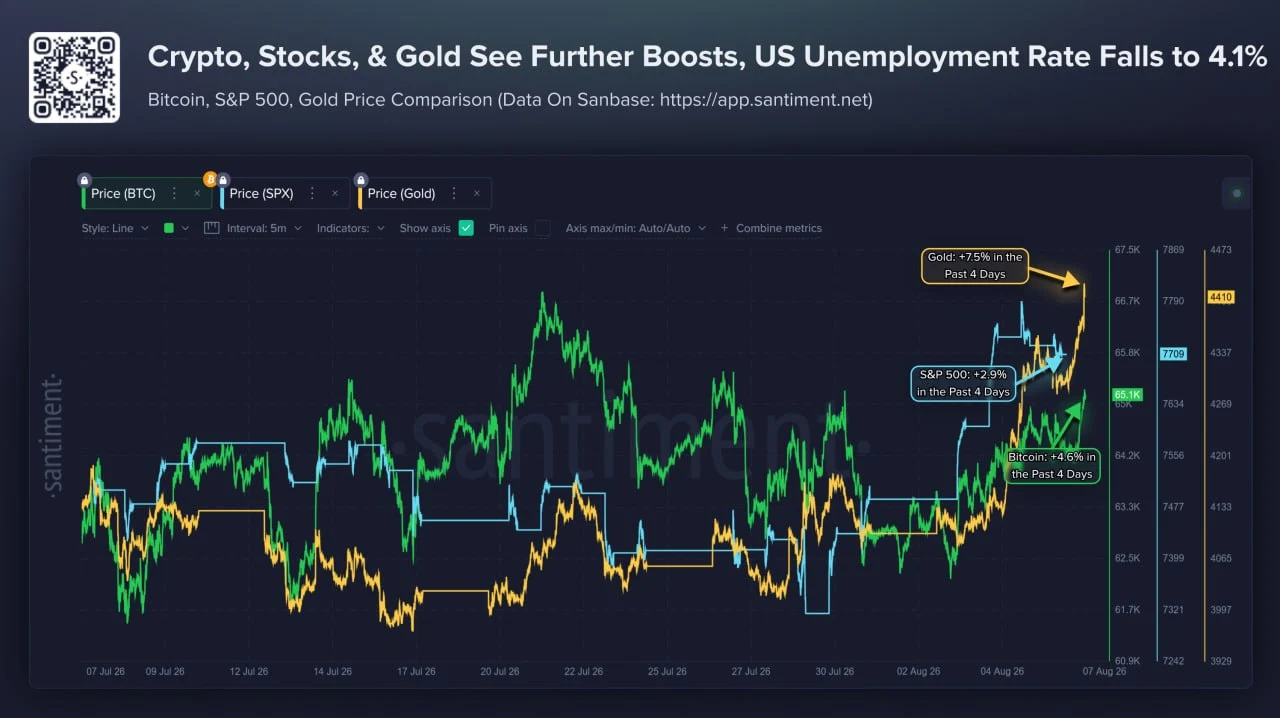Viewport: 1280px width, 718px height.
Task: Uncheck the Show axis checkbox
Action: [466, 228]
